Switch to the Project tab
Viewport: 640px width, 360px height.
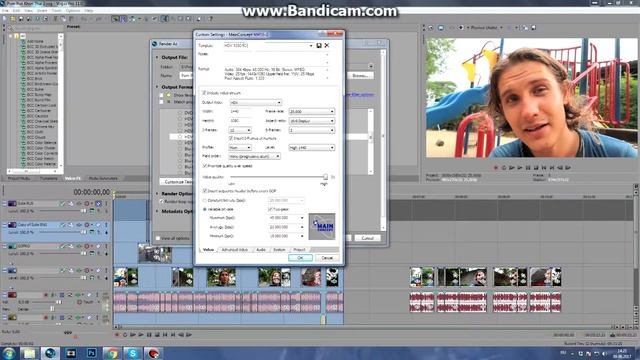[x=299, y=250]
